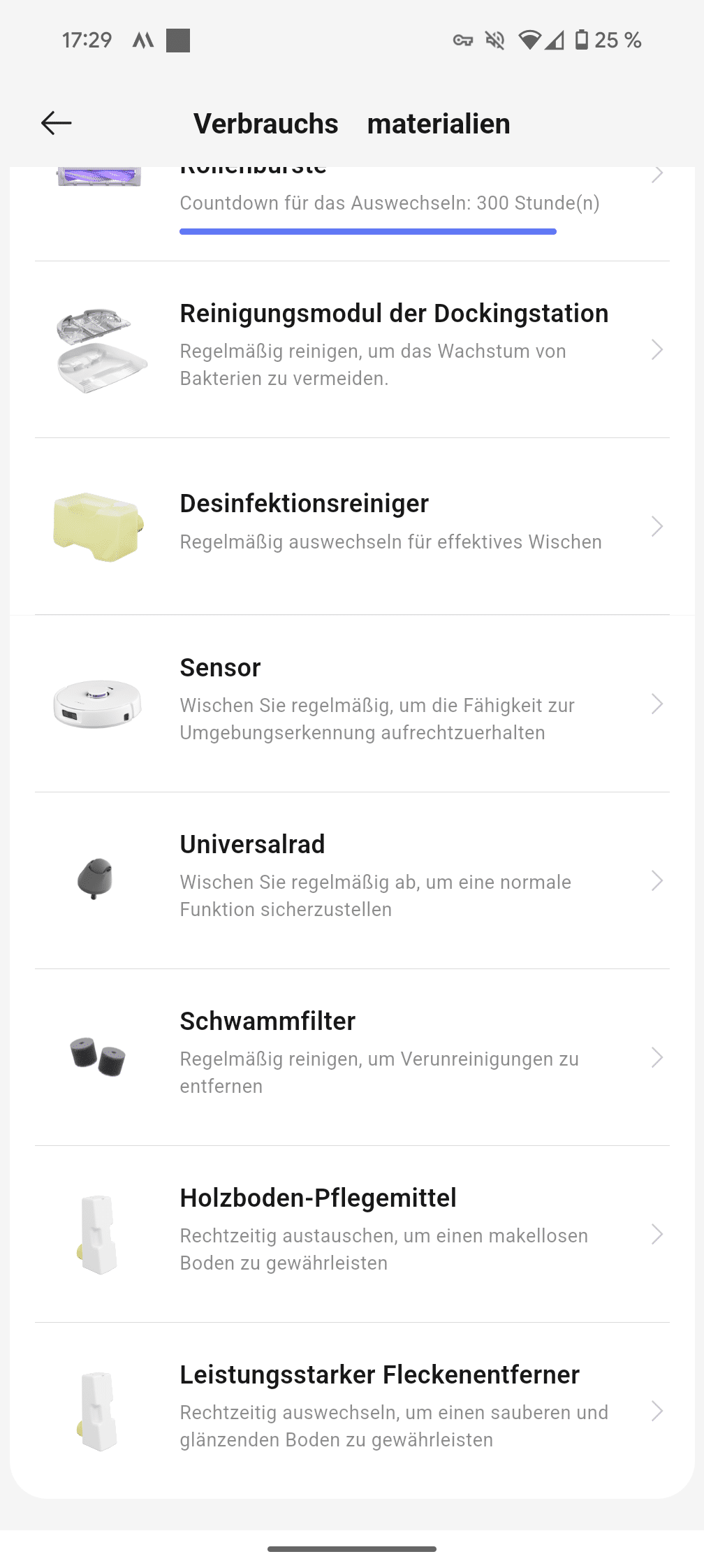704x1568 pixels.
Task: Open the Schwammfilter title link
Action: (267, 1021)
